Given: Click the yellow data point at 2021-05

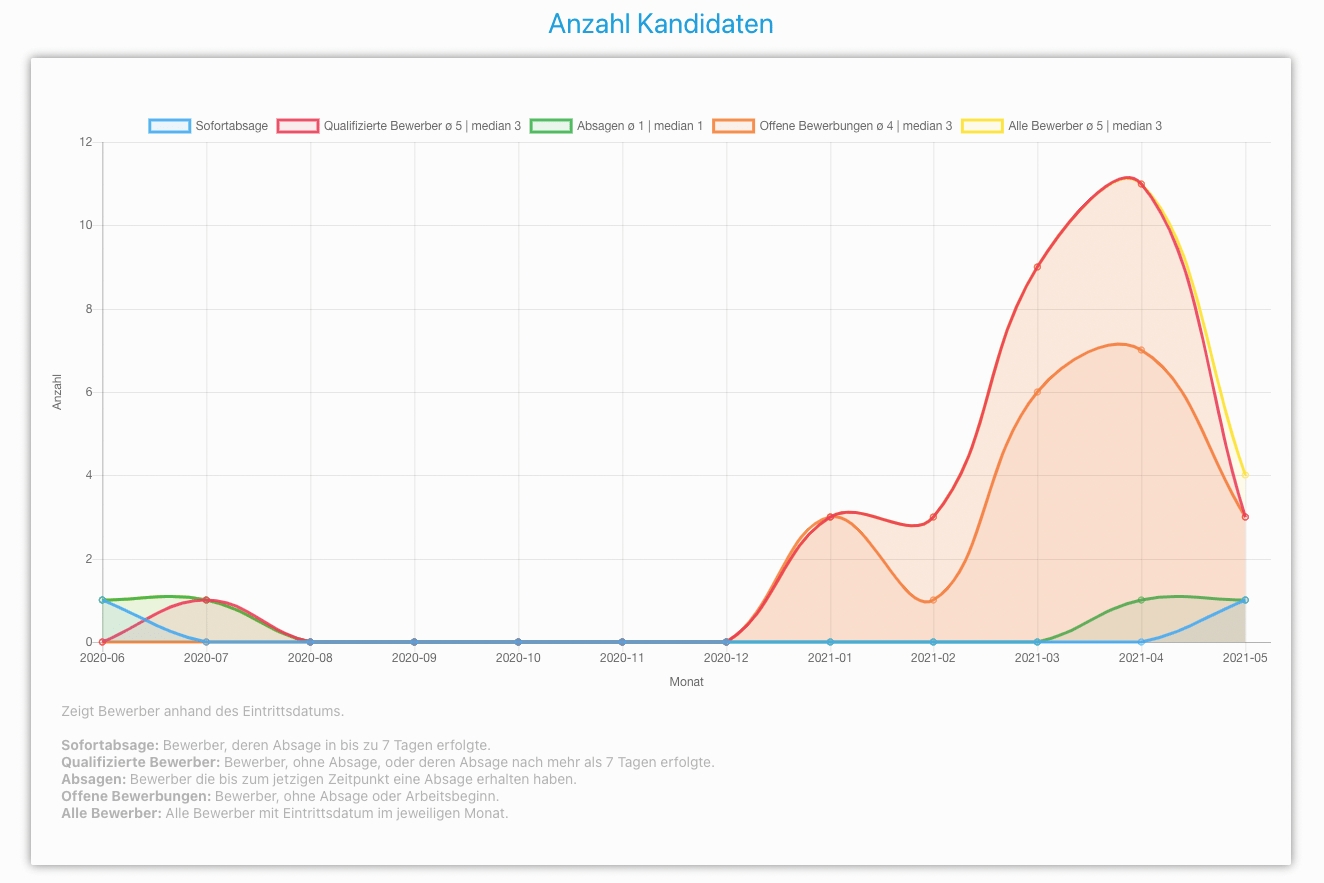Looking at the screenshot, I should coord(1245,475).
